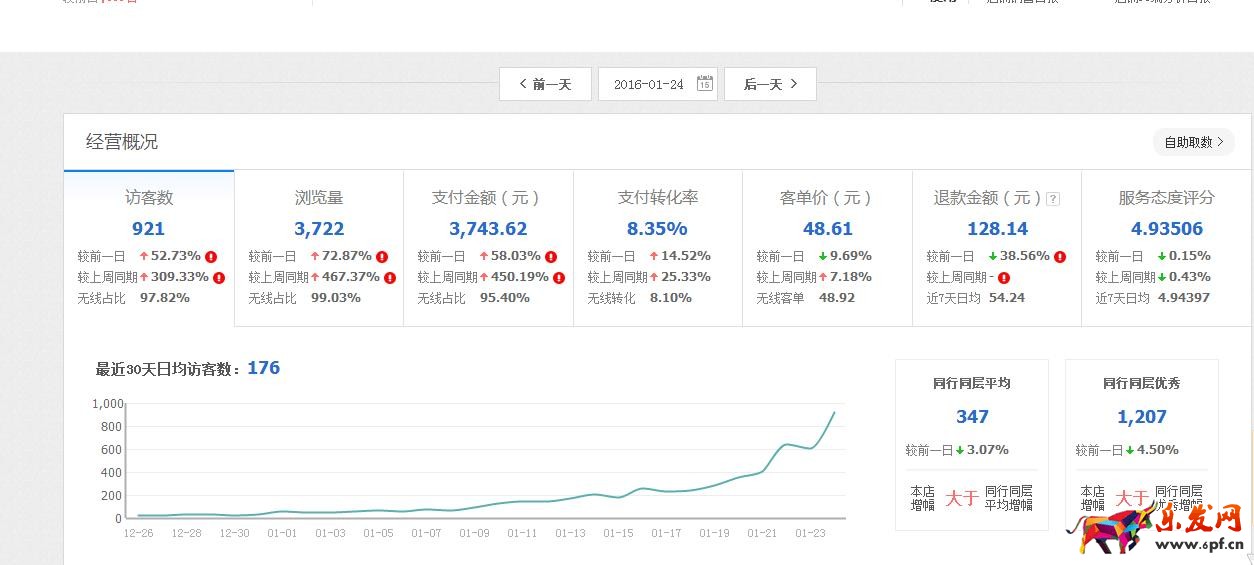
Task: Click red alert icon next to 52.73%
Action: (211, 257)
